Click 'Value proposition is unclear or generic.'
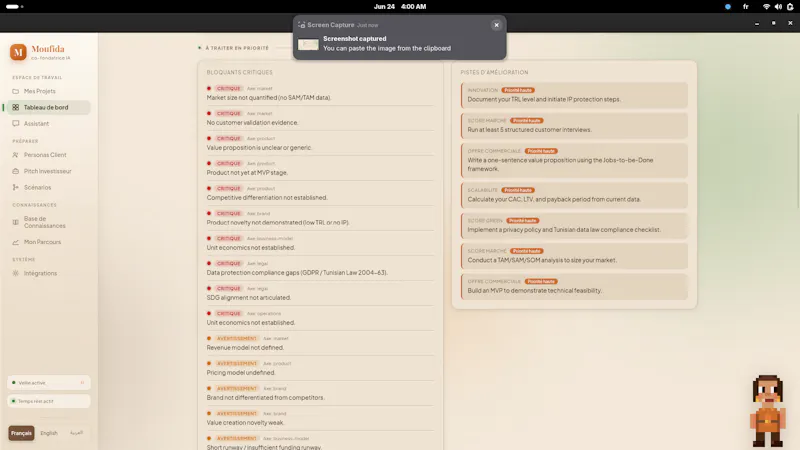 [x=320, y=143]
